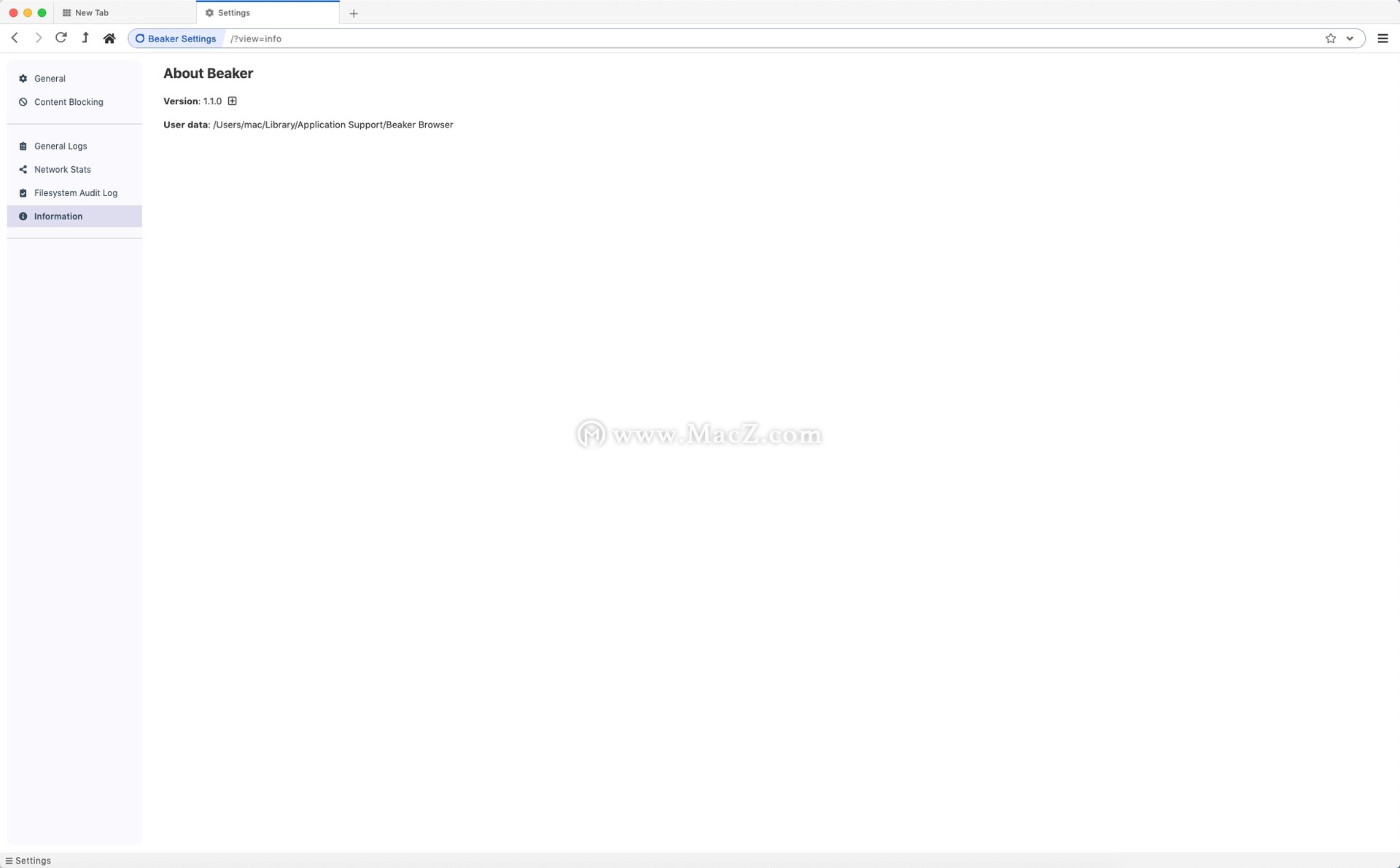Click the About Beaker heading

208,73
